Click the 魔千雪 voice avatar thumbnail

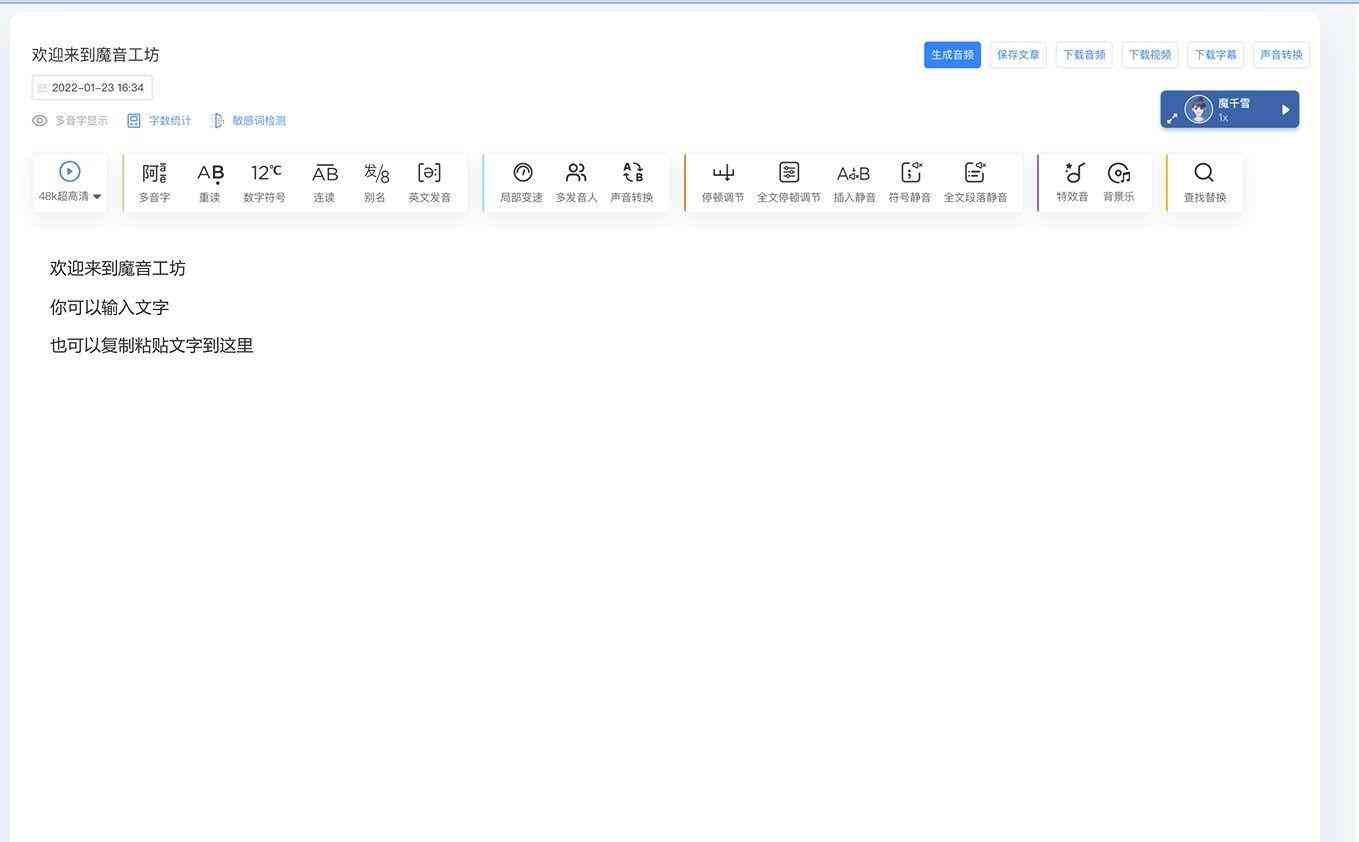tap(1198, 109)
